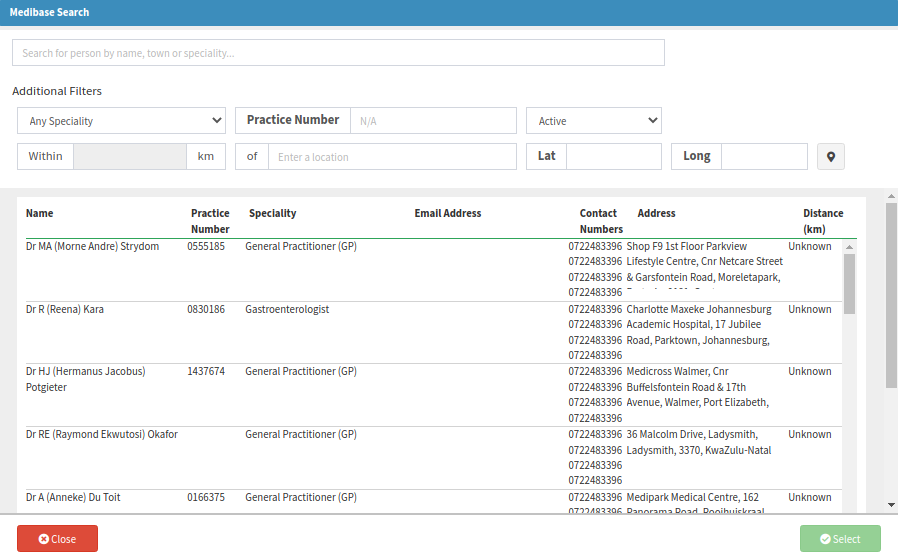Image resolution: width=898 pixels, height=558 pixels.
Task: Select Dr RE Okafor result row
Action: pos(101,435)
